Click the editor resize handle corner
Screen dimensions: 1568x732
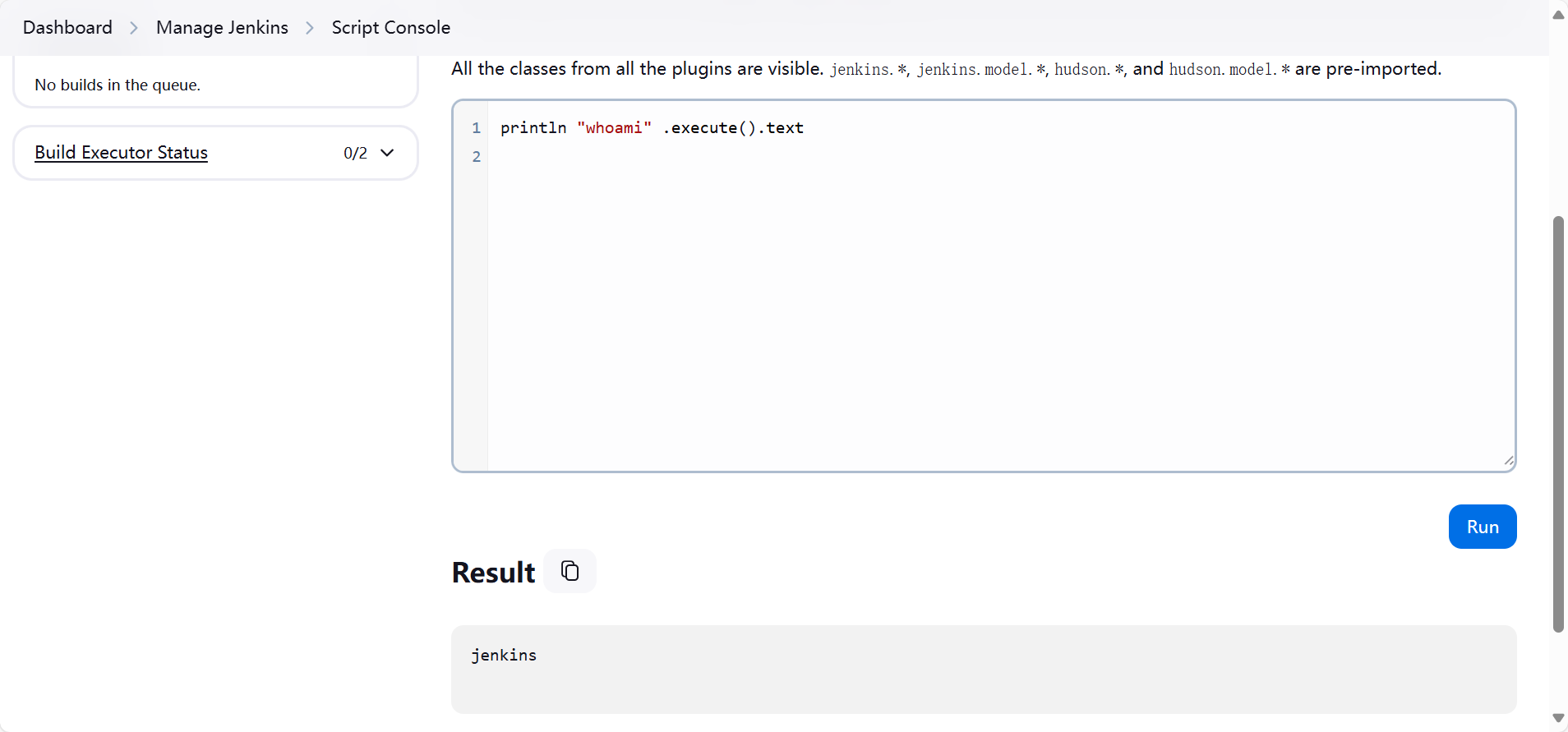coord(1508,461)
